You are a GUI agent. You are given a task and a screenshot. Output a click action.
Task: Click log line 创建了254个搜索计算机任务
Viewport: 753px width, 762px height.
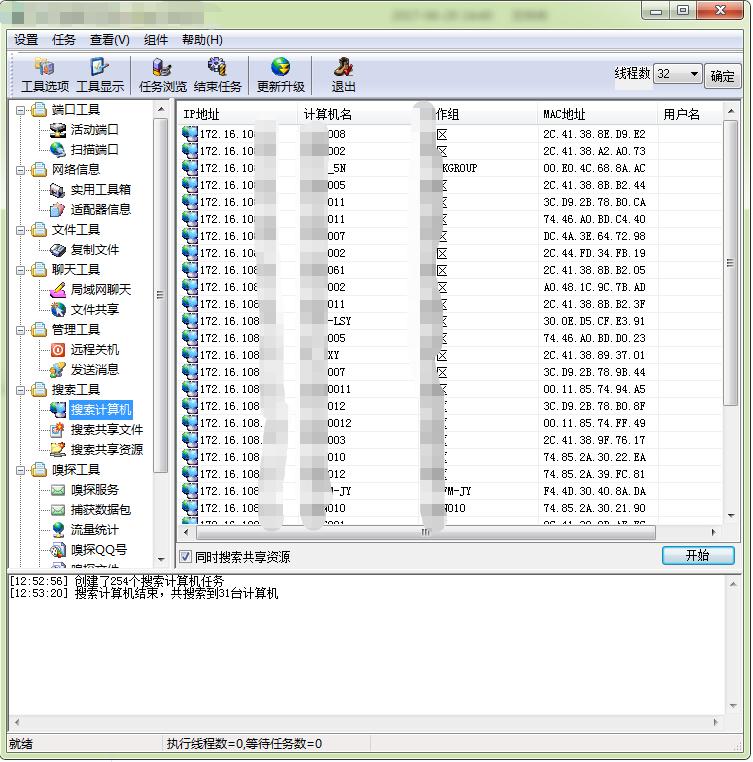tap(149, 581)
